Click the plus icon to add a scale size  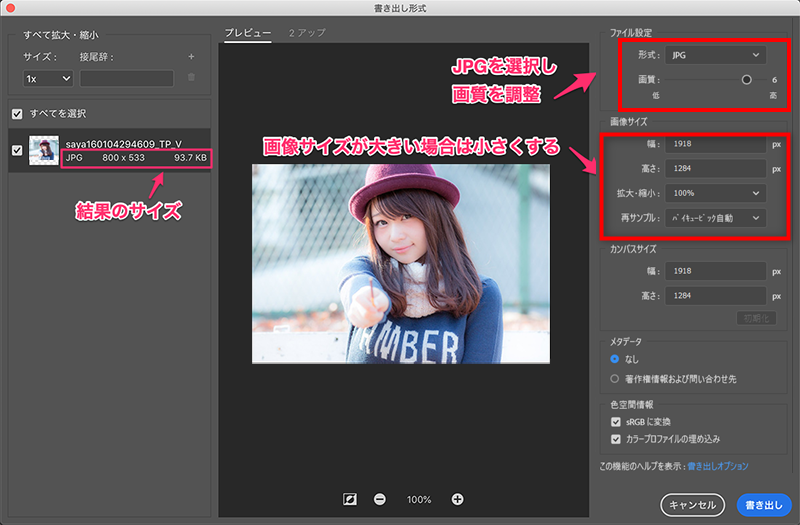point(191,57)
